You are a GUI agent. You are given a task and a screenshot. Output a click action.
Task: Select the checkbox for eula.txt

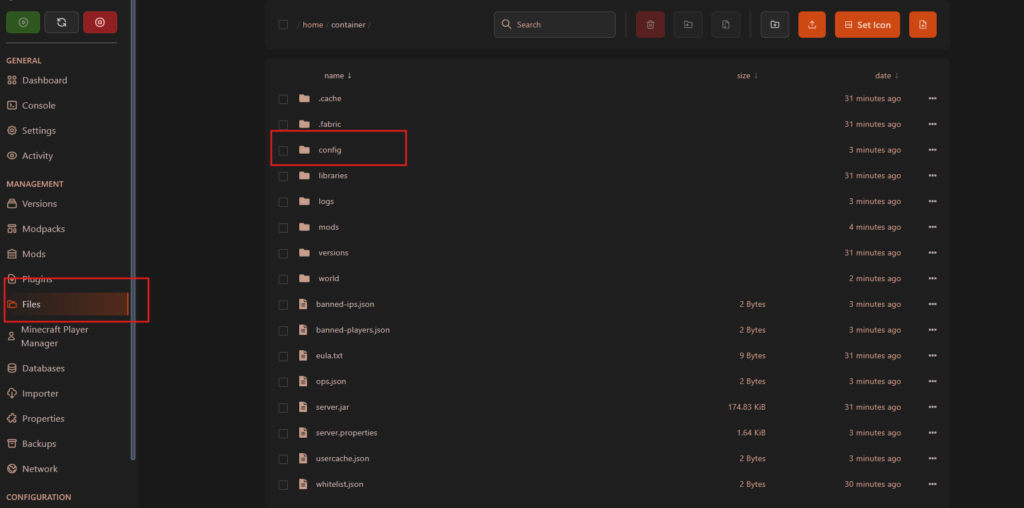283,356
